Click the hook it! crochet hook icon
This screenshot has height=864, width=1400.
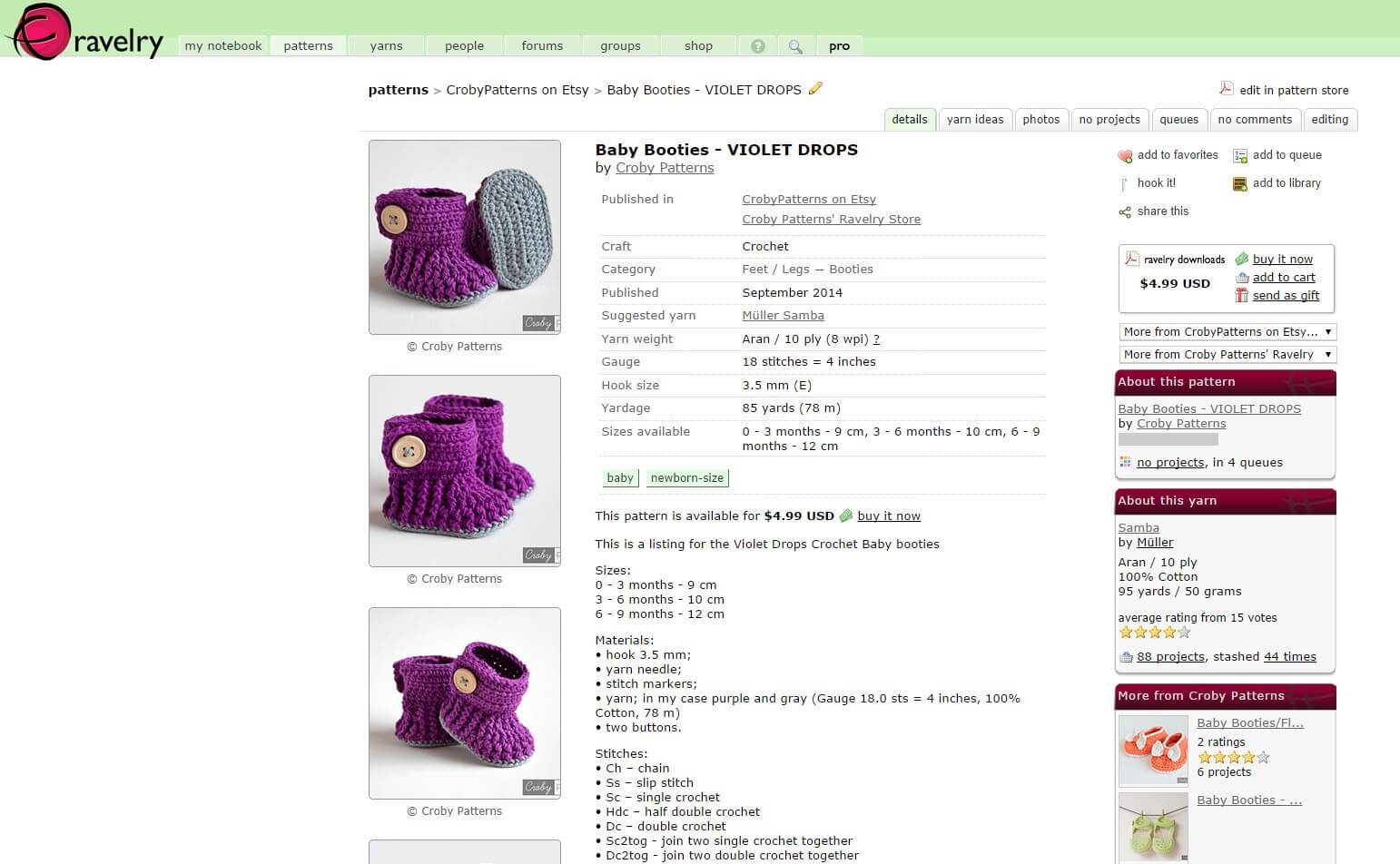pyautogui.click(x=1125, y=184)
